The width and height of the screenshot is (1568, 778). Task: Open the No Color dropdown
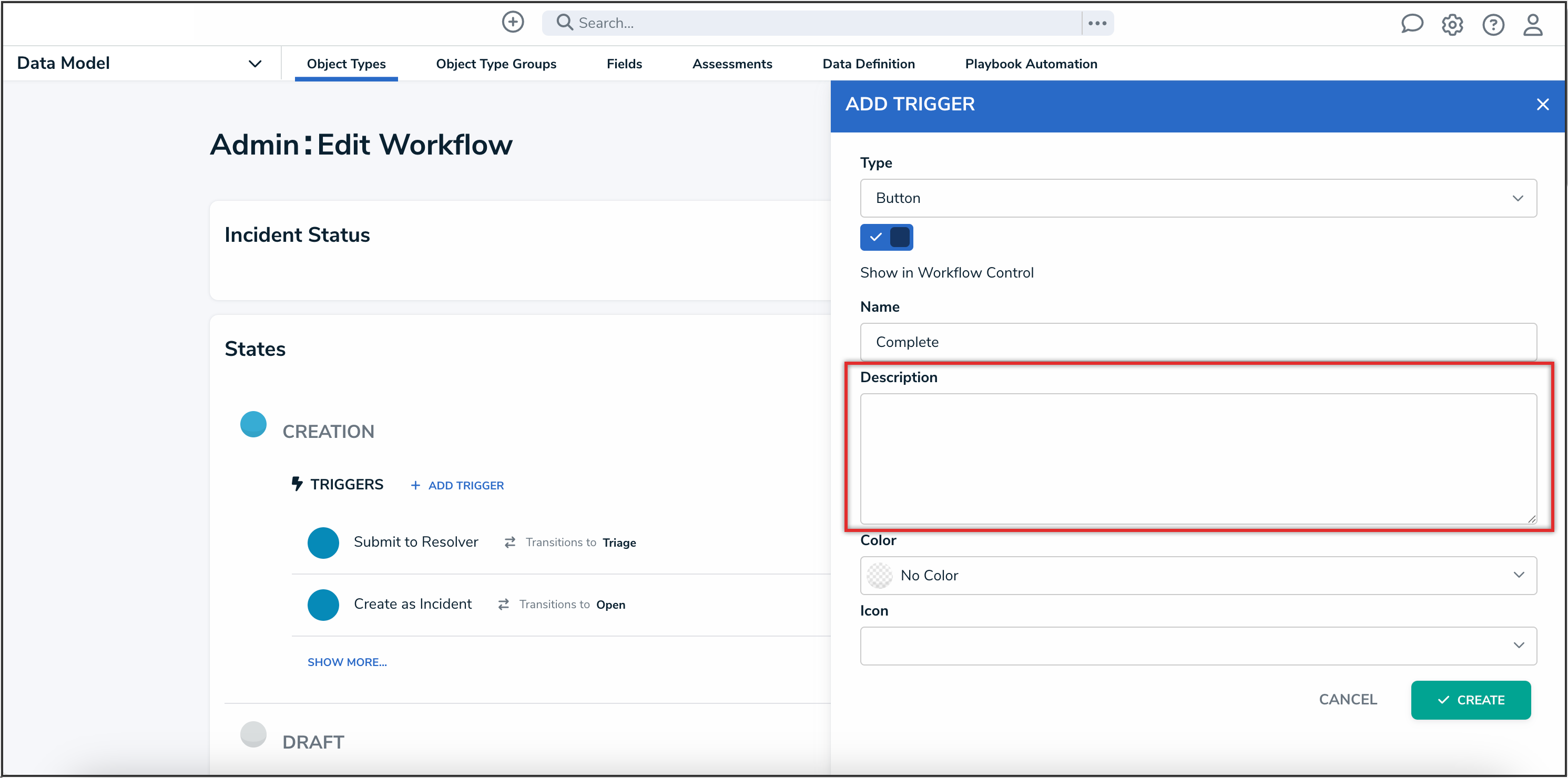(x=1197, y=575)
